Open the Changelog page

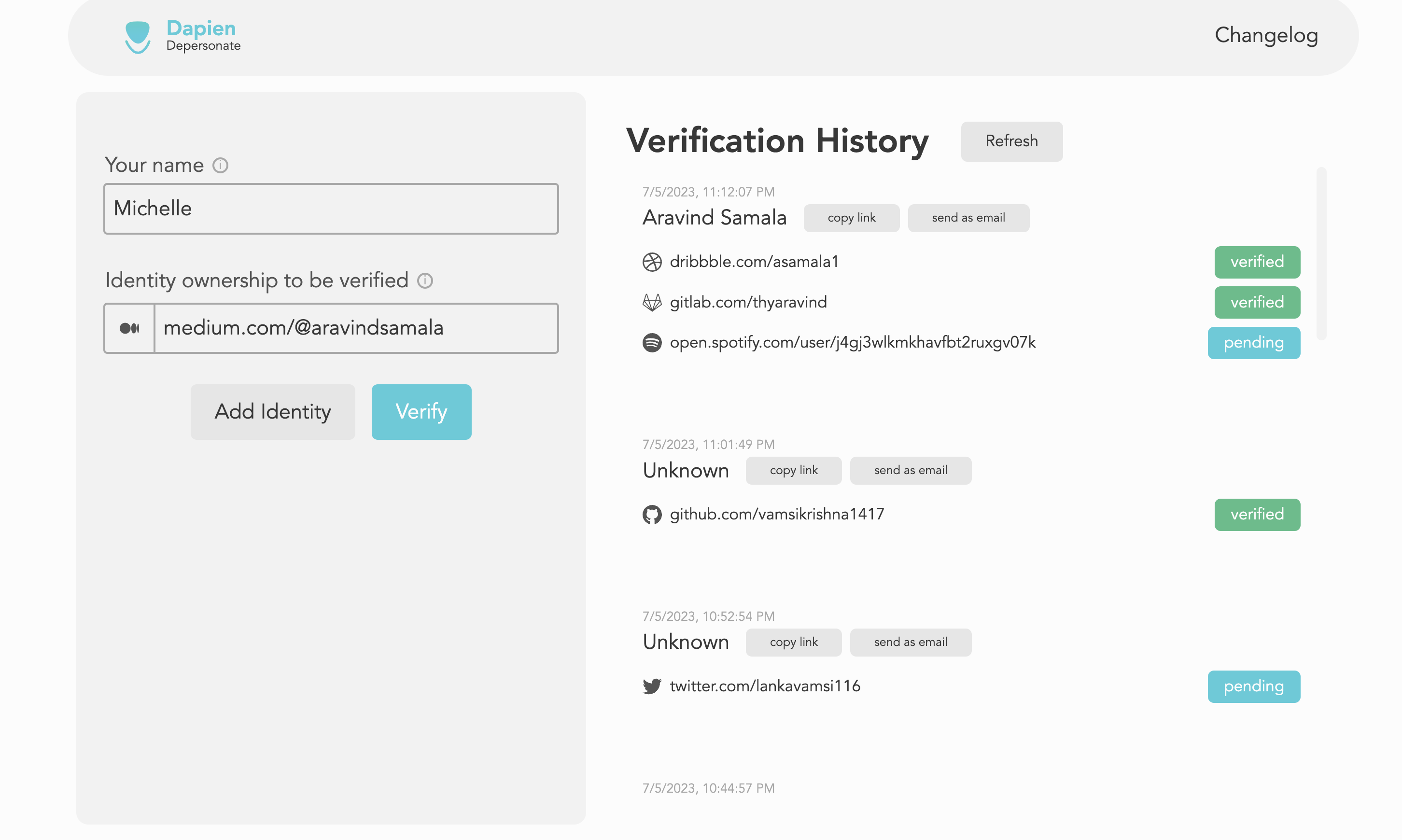pyautogui.click(x=1265, y=35)
